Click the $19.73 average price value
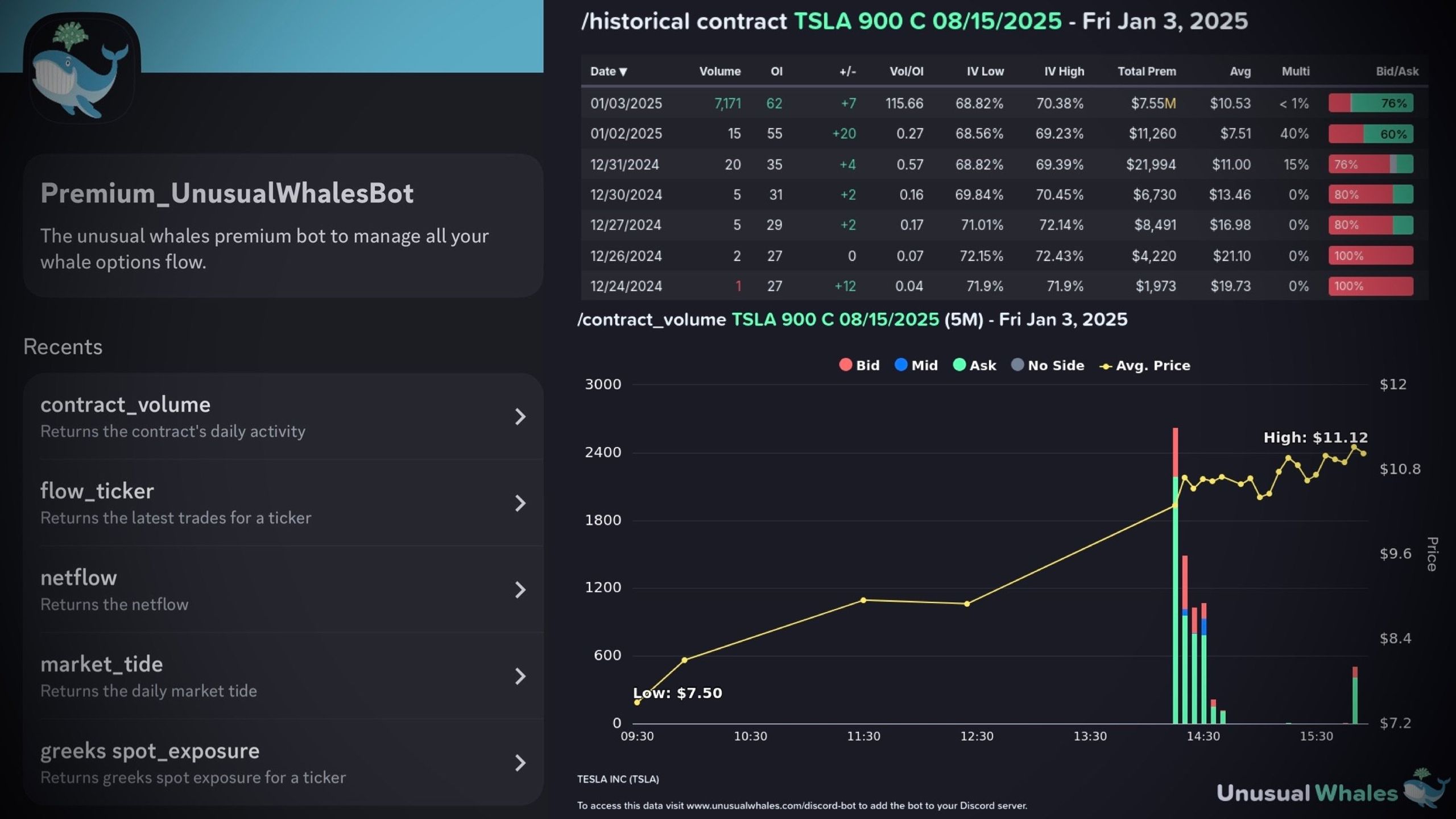The width and height of the screenshot is (1456, 819). click(1230, 286)
